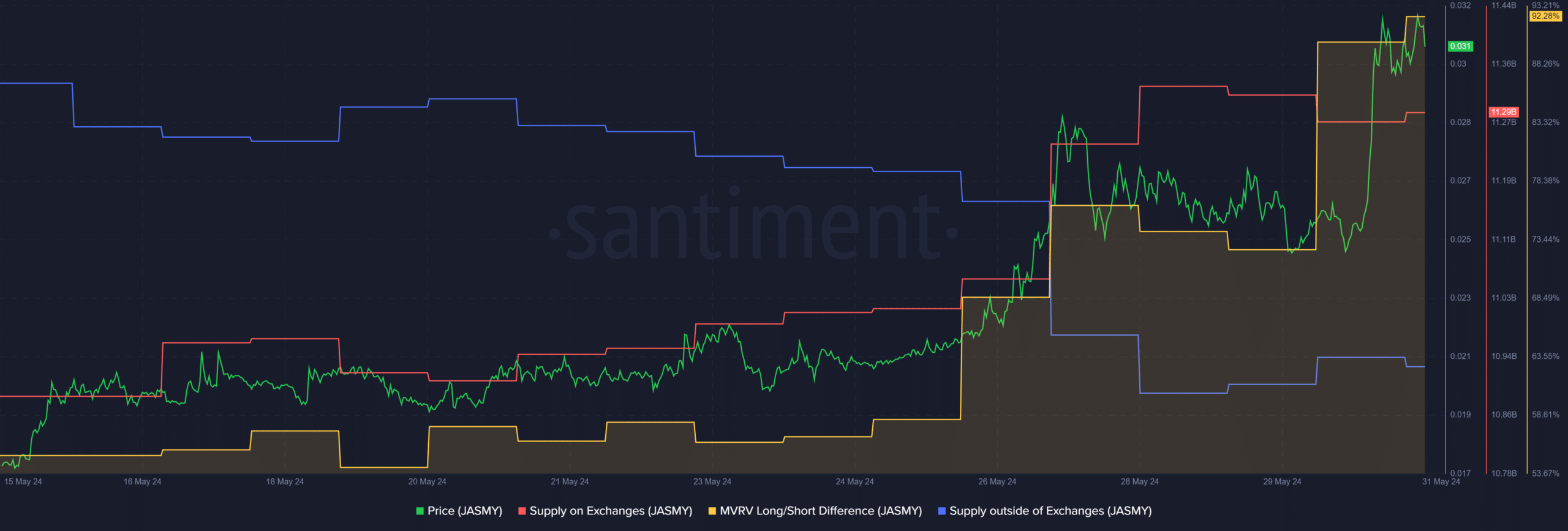Toggle the Price (JASMY) legend label
The image size is (1568, 531).
pyautogui.click(x=465, y=511)
